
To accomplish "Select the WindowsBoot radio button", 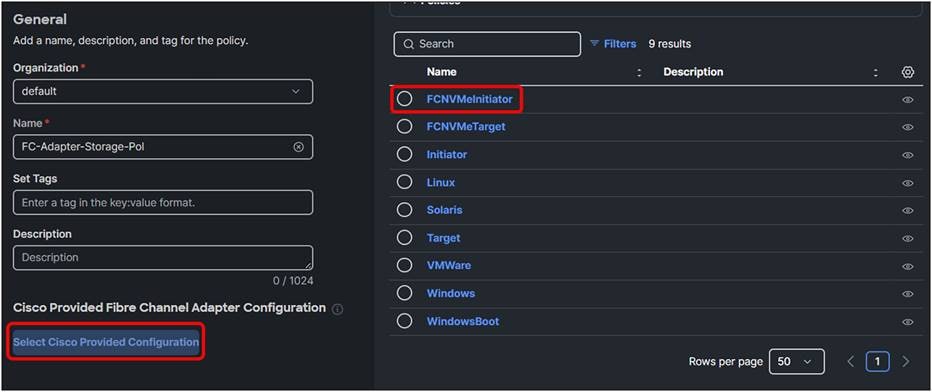I will click(404, 321).
